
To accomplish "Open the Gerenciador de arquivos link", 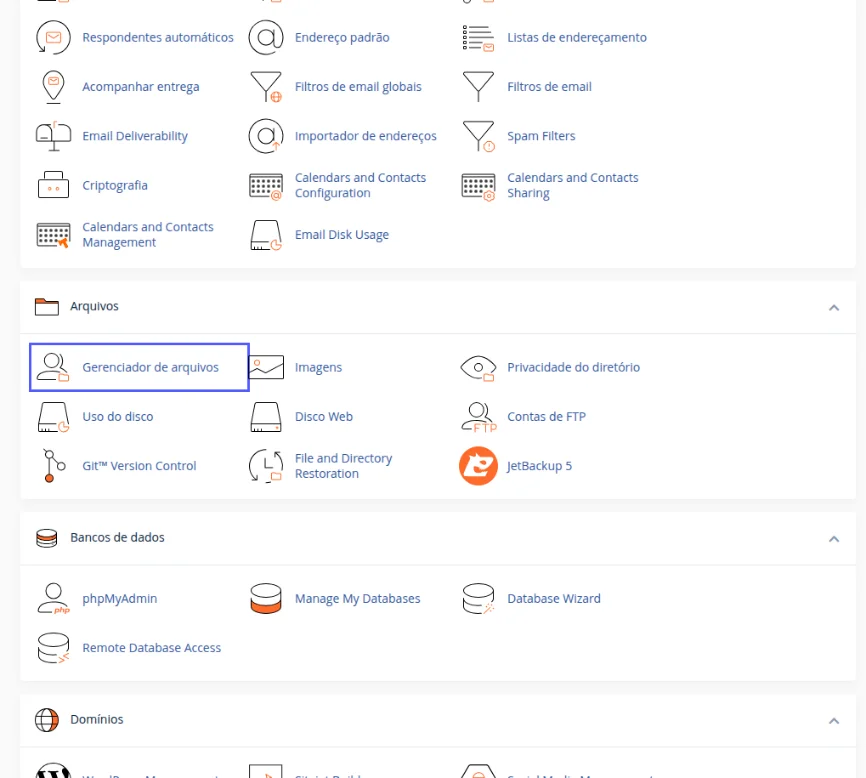I will point(150,367).
